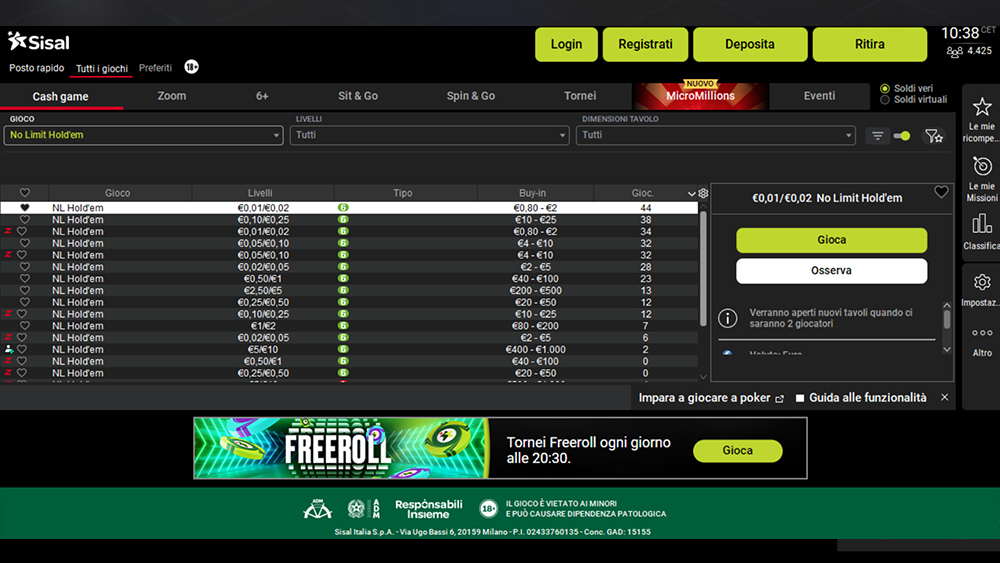Switch to the 6+ tab

[262, 96]
